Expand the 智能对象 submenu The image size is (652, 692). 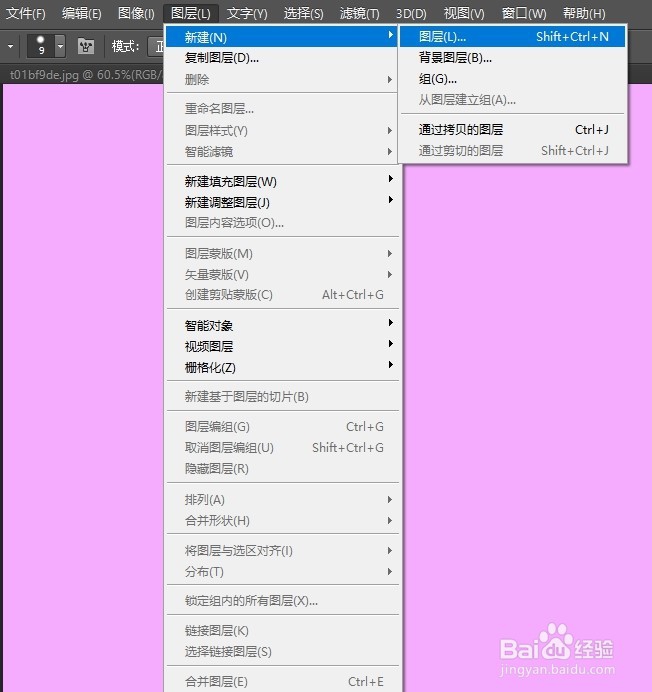[283, 326]
